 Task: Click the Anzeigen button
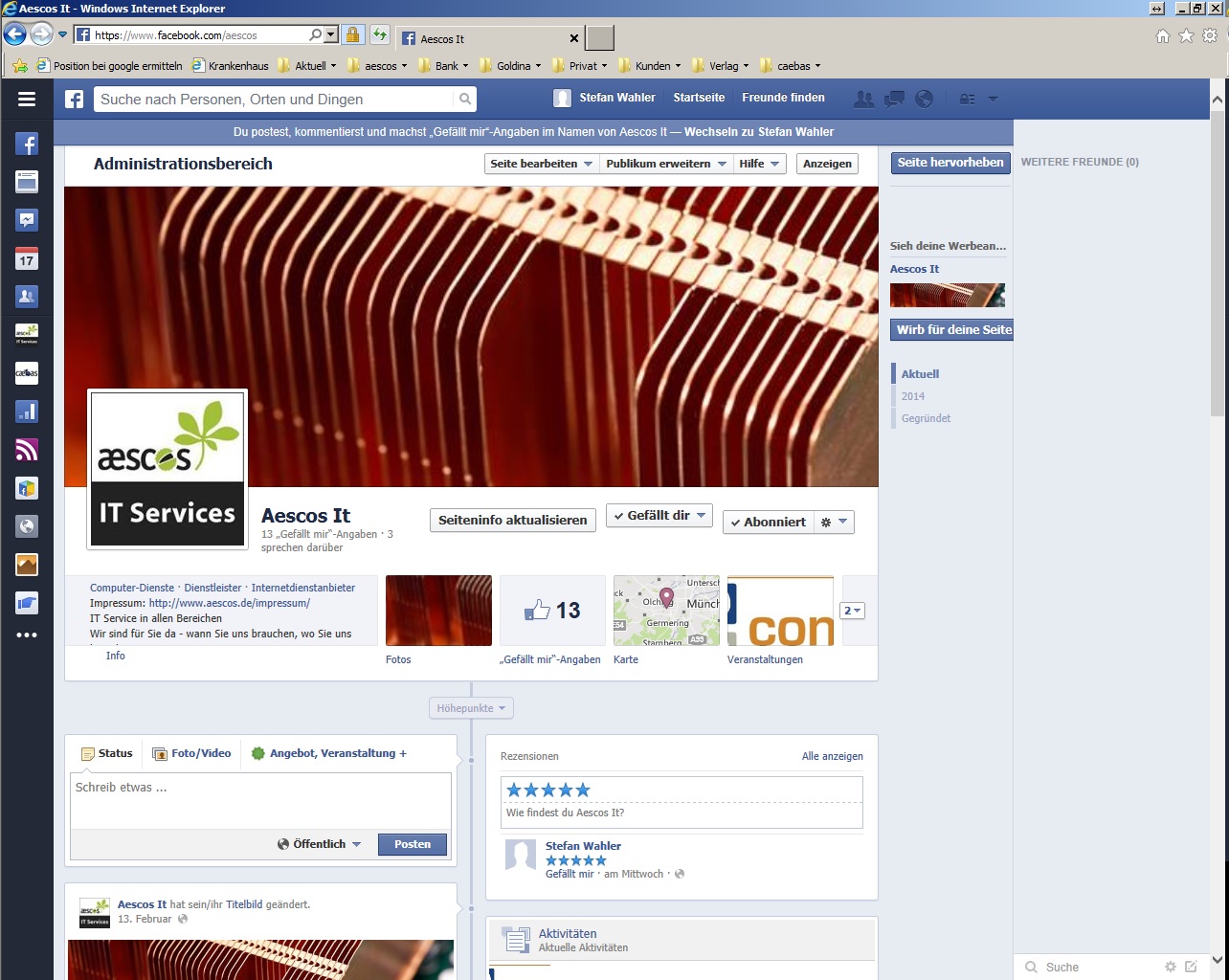[827, 164]
